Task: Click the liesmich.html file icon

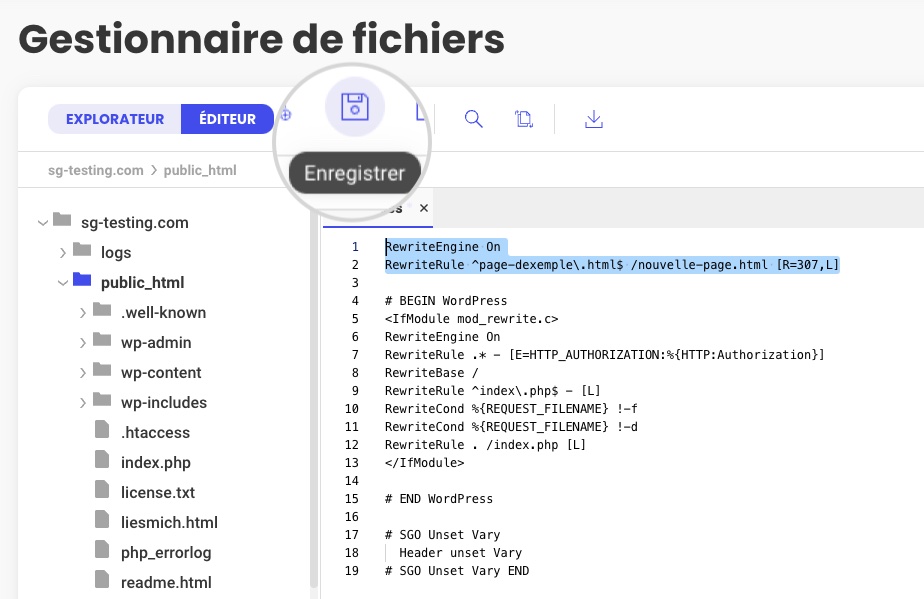Action: (102, 519)
